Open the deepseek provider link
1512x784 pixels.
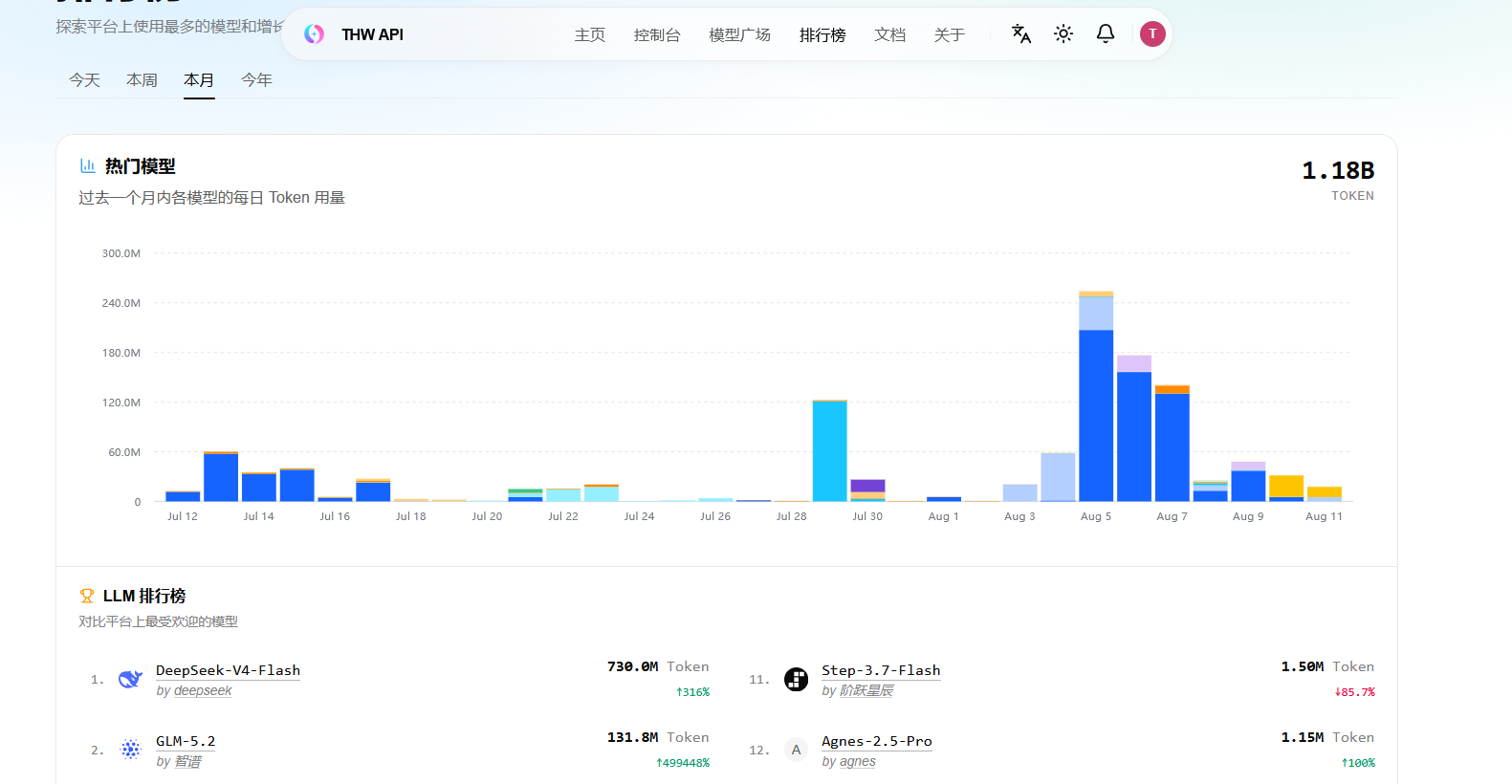[x=203, y=690]
